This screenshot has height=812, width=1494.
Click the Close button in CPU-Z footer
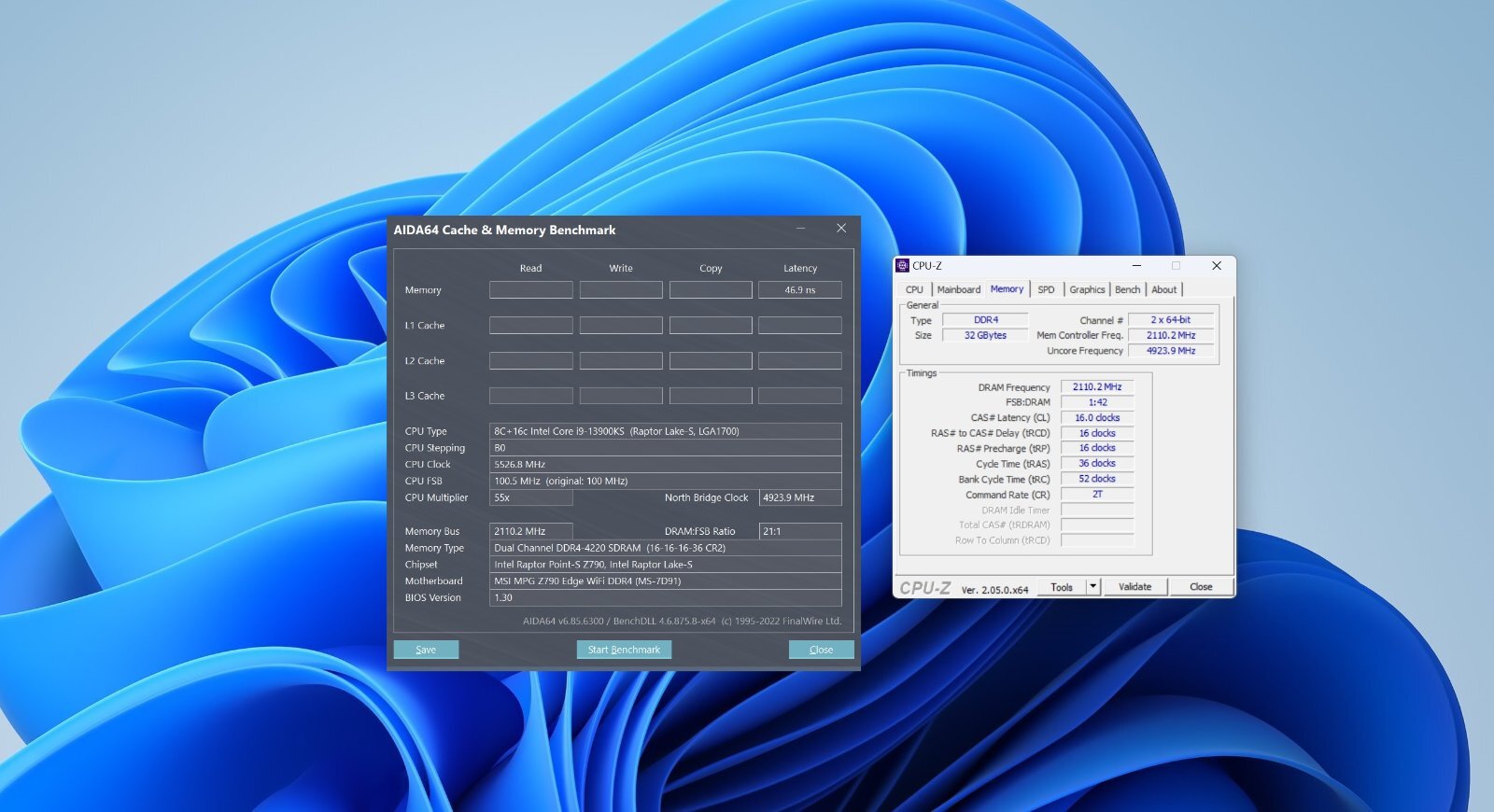coord(1201,587)
